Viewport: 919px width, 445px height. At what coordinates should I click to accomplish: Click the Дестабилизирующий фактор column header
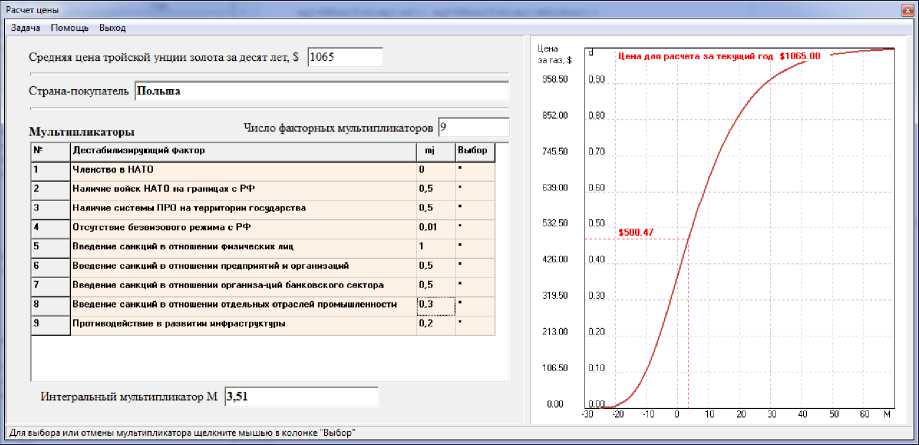click(x=243, y=151)
